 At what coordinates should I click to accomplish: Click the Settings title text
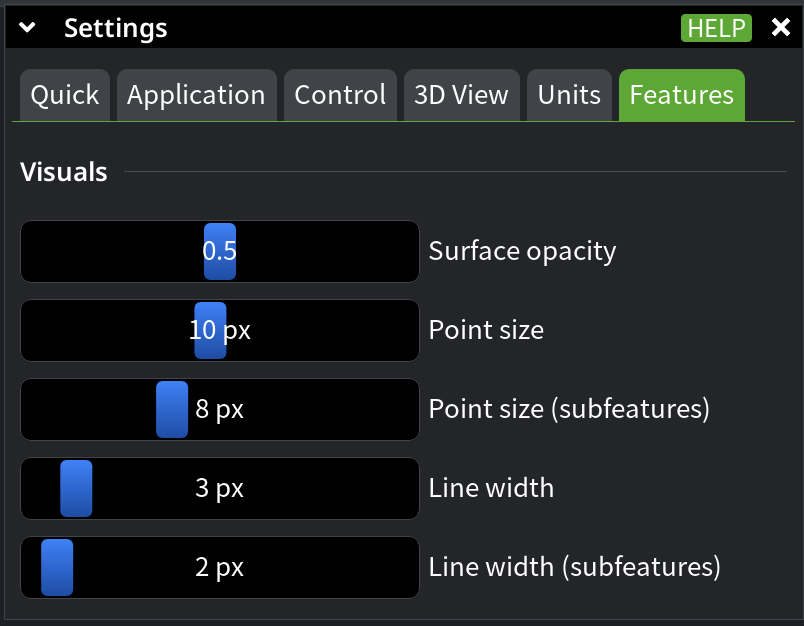pyautogui.click(x=116, y=28)
